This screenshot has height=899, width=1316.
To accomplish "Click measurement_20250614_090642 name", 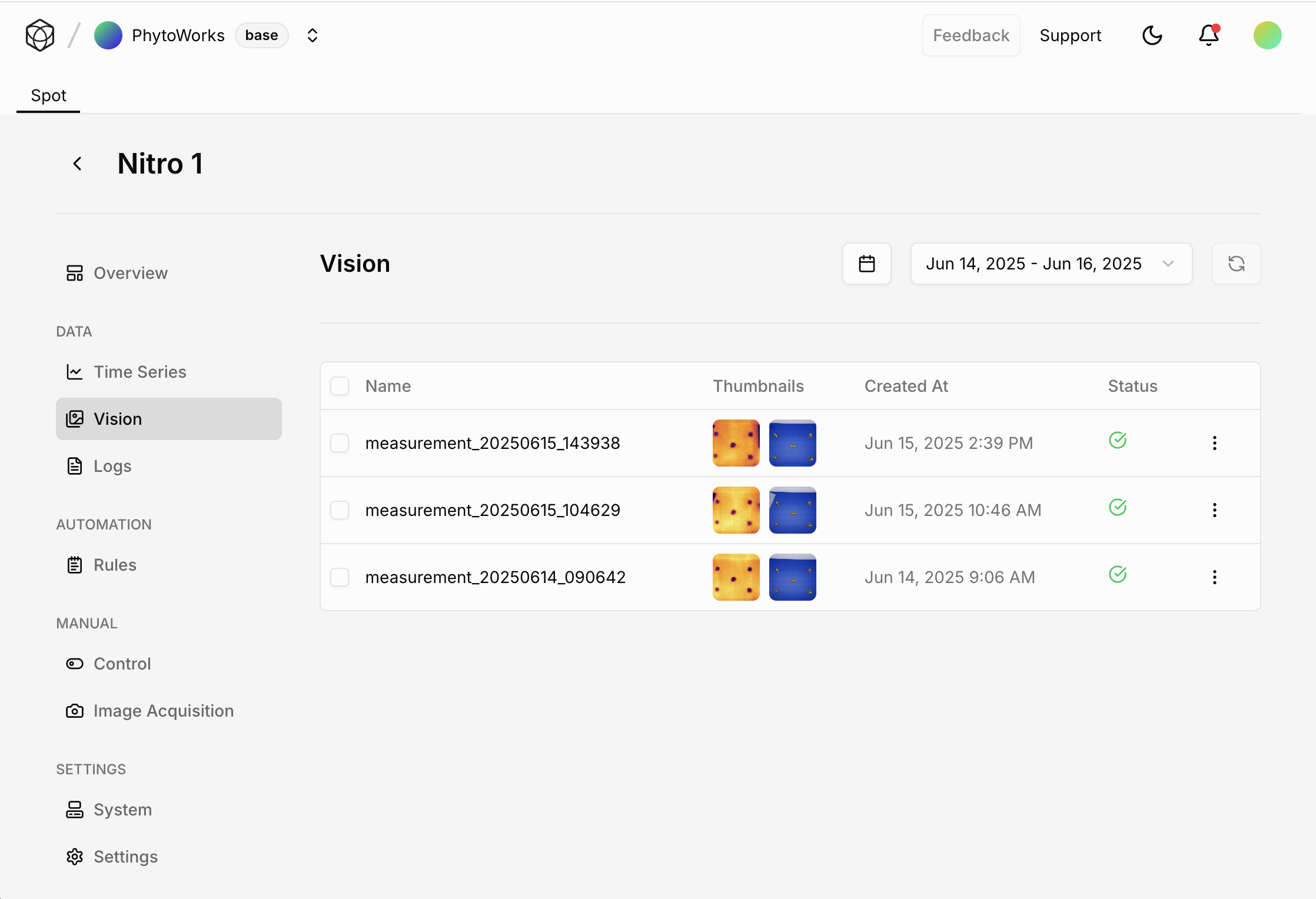I will [496, 577].
